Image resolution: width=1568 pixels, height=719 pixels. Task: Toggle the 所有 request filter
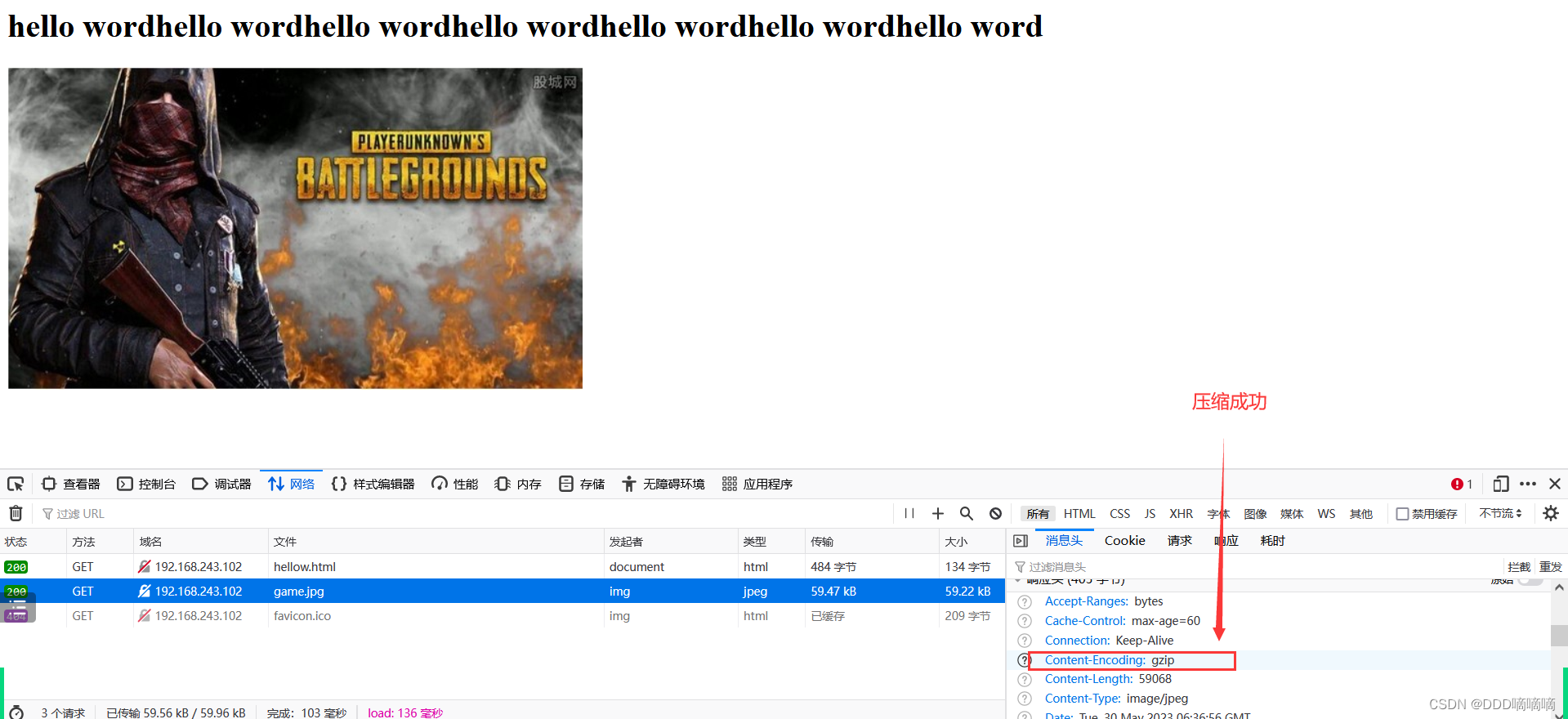click(x=1038, y=514)
